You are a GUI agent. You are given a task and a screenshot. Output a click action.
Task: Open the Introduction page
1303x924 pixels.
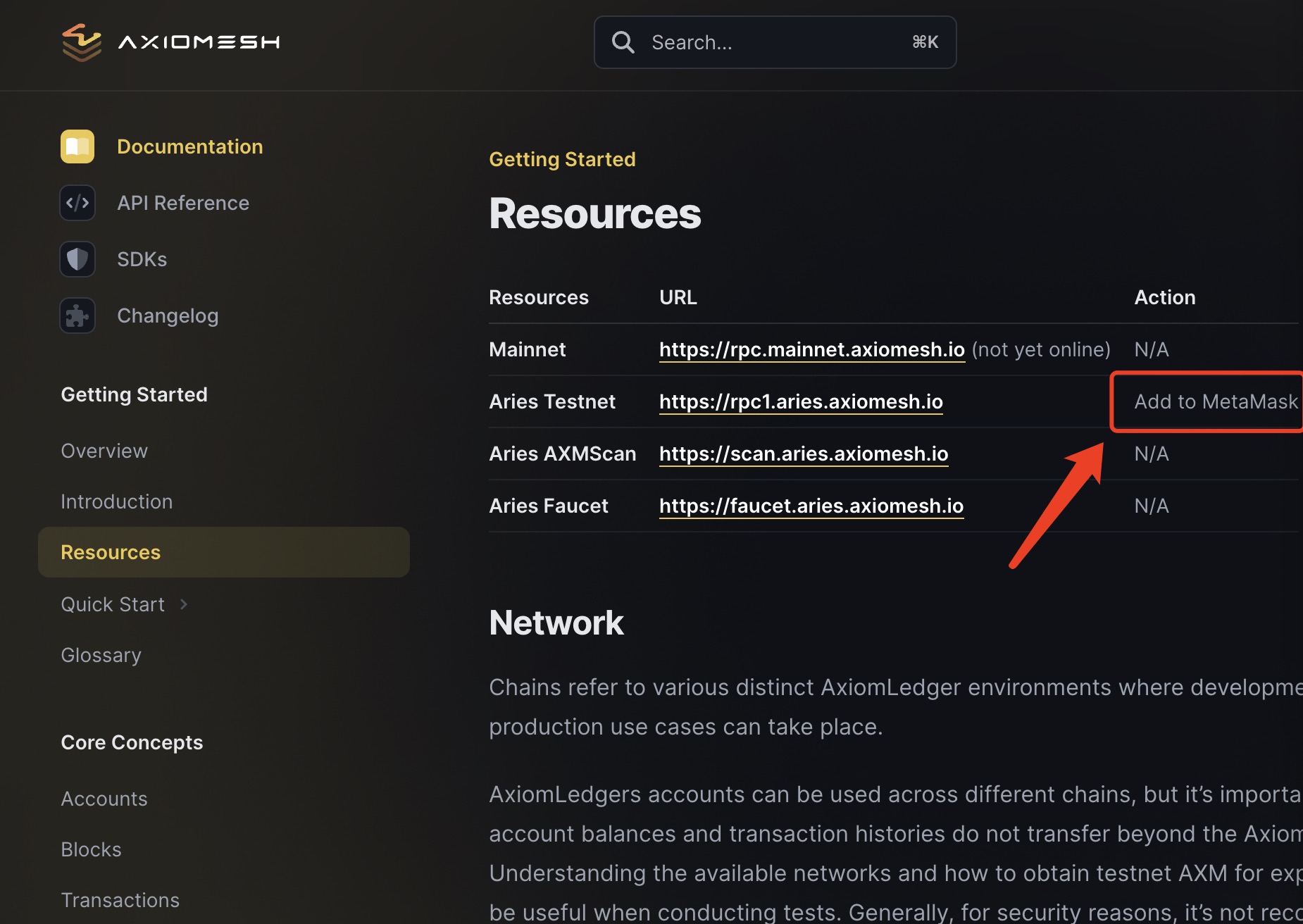[117, 501]
